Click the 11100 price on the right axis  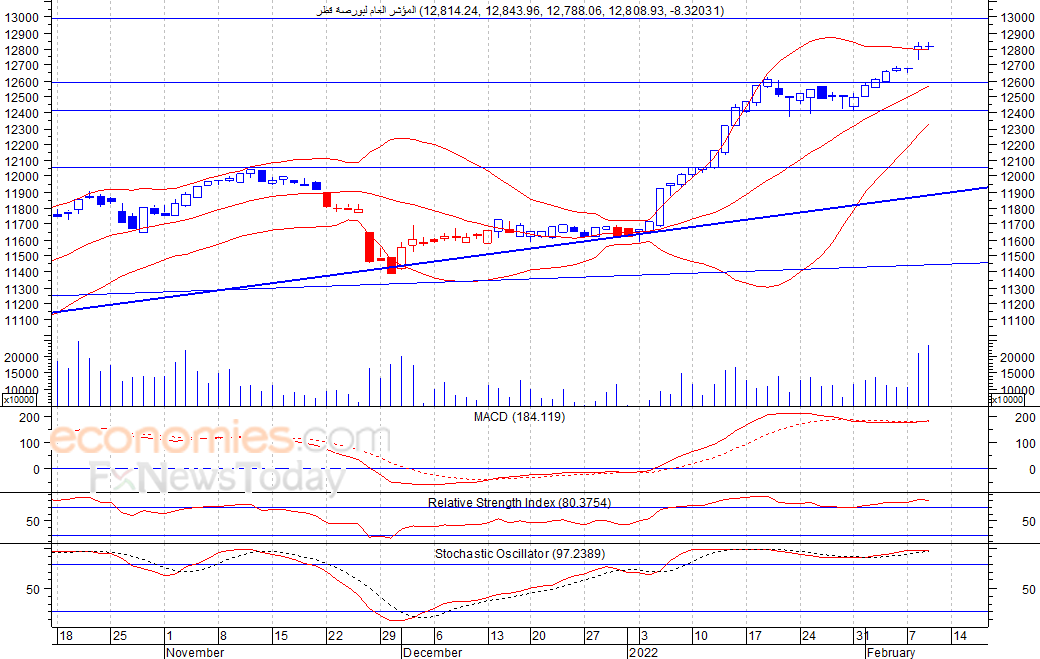point(1017,321)
